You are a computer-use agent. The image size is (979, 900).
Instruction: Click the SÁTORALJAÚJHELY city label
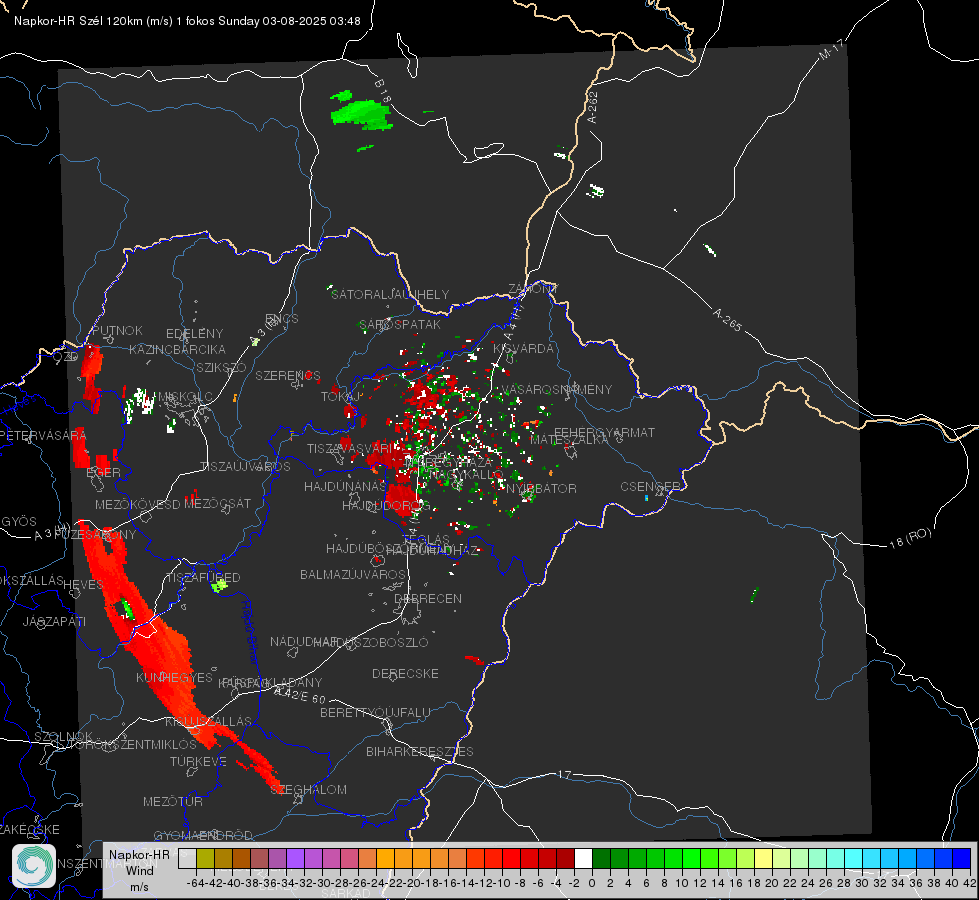(x=390, y=294)
